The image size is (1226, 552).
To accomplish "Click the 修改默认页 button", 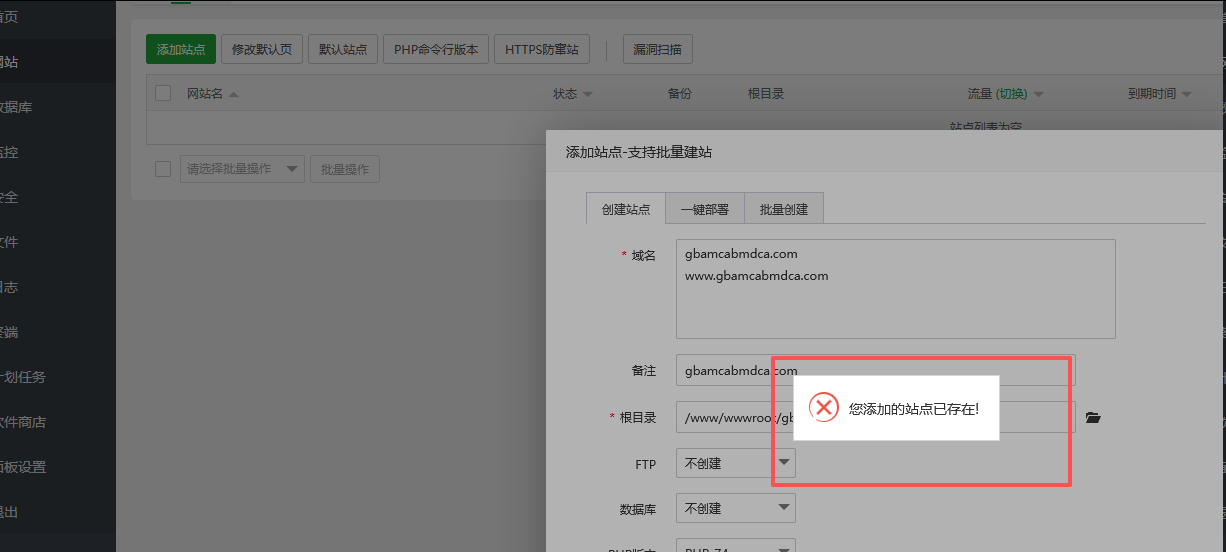I will (x=262, y=49).
